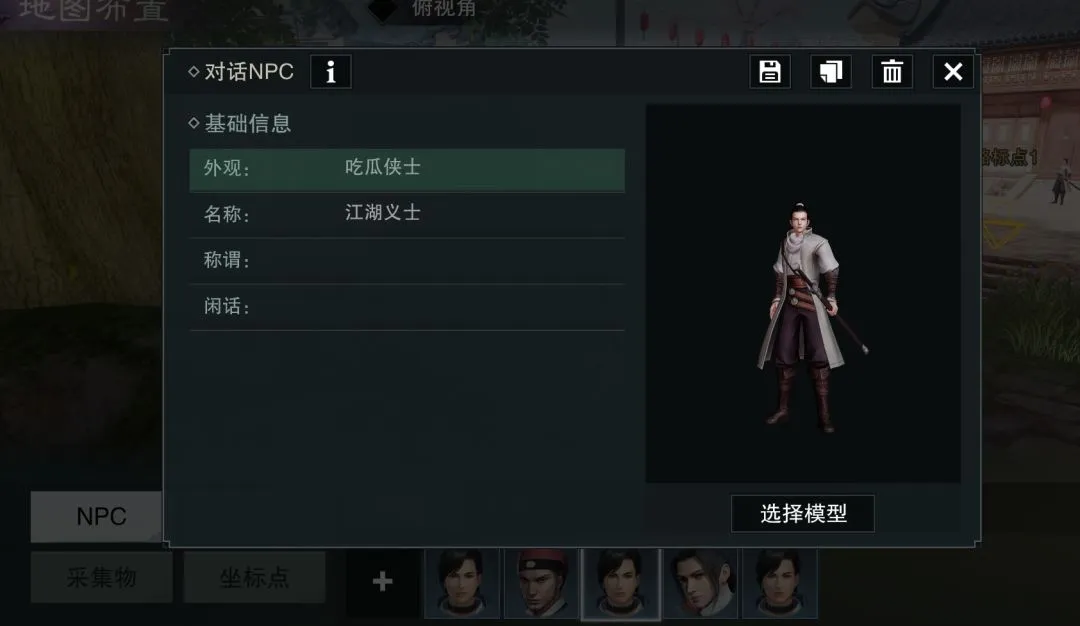
Task: Close the 对话NPC dialog panel
Action: pyautogui.click(x=953, y=72)
